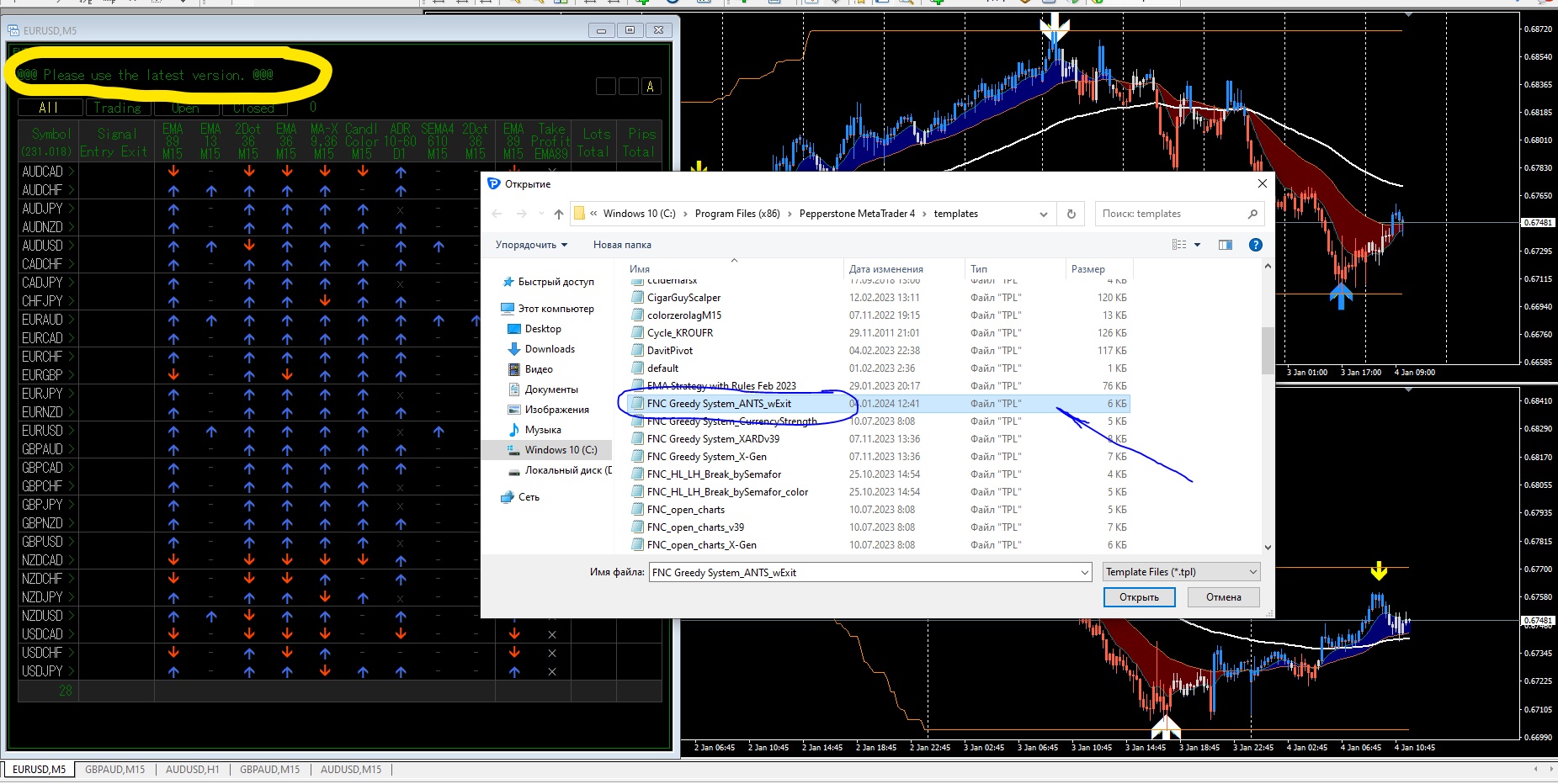1558x784 pixels.
Task: Refresh the templates folder listing
Action: point(1071,215)
